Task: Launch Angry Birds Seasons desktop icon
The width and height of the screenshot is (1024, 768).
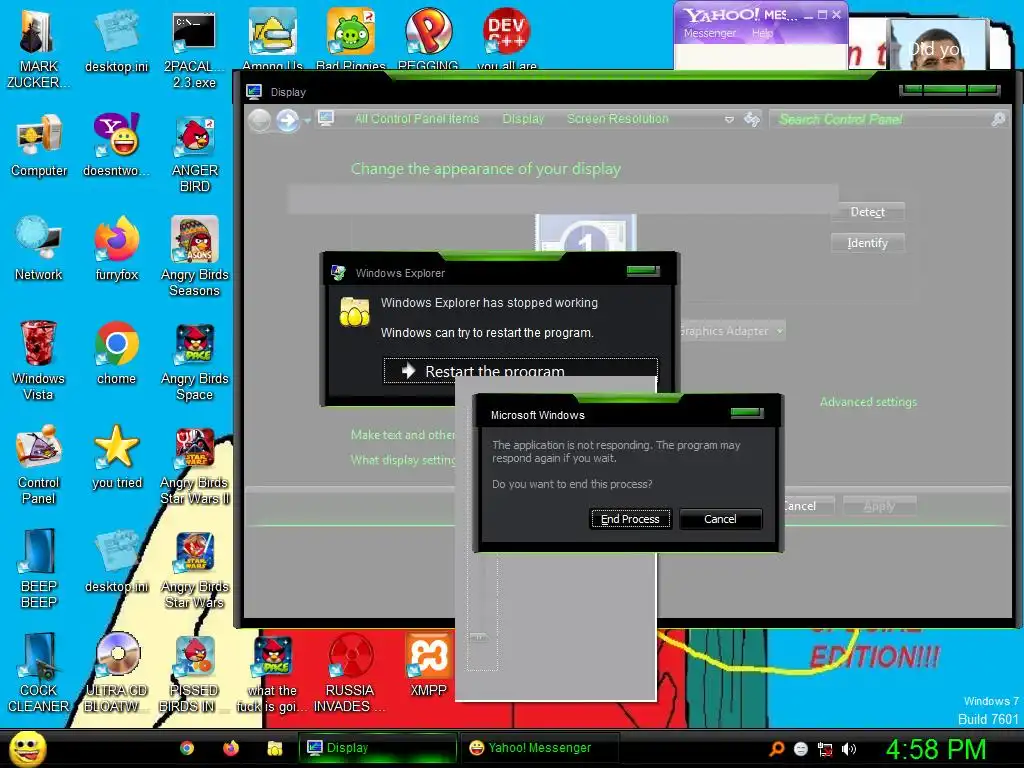Action: pos(195,257)
